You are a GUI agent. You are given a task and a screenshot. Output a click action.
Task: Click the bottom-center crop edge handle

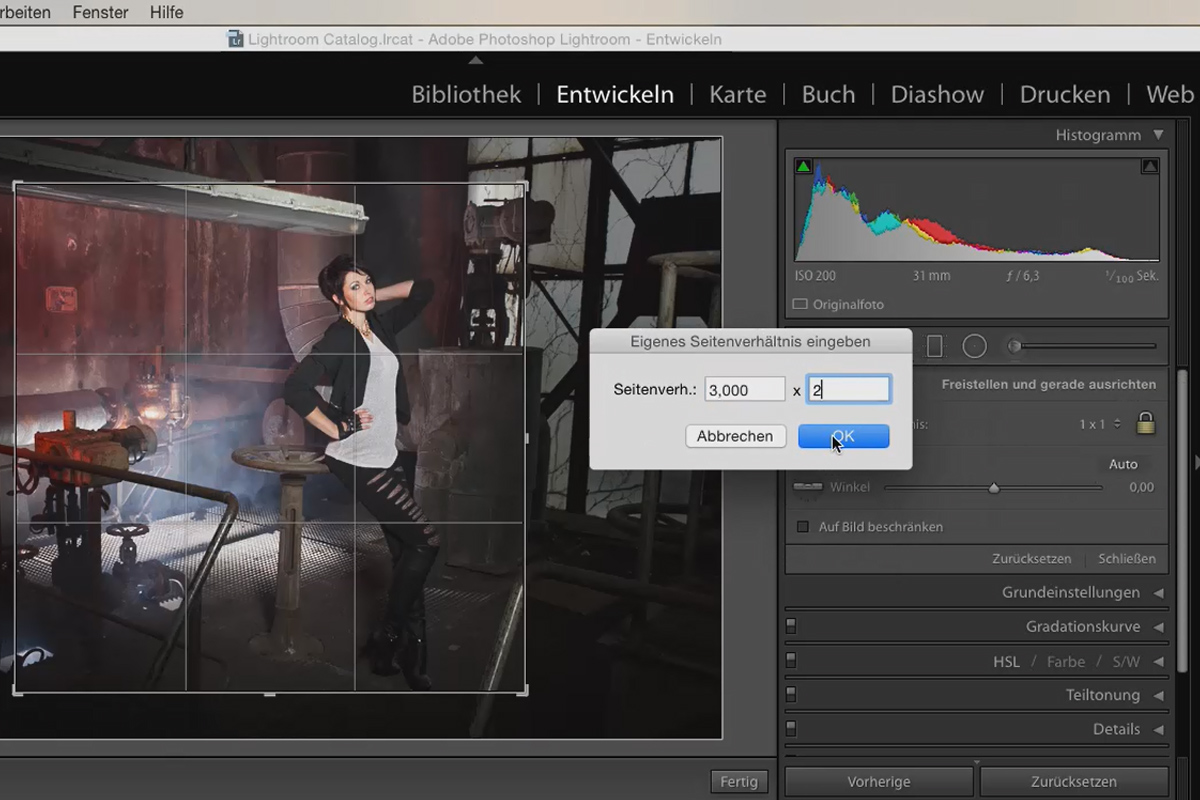click(269, 692)
